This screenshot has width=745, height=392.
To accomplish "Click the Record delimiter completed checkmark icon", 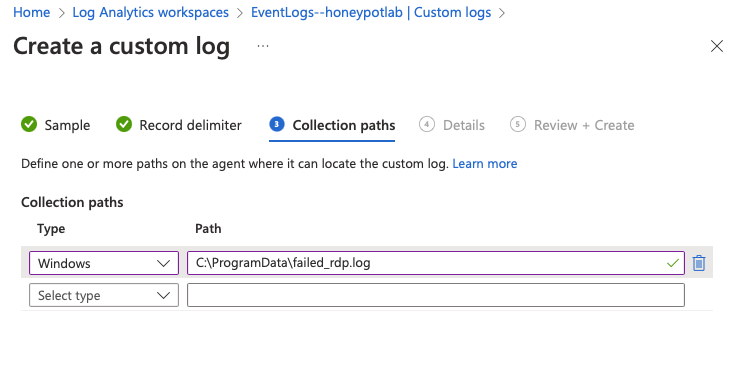I will (x=124, y=124).
